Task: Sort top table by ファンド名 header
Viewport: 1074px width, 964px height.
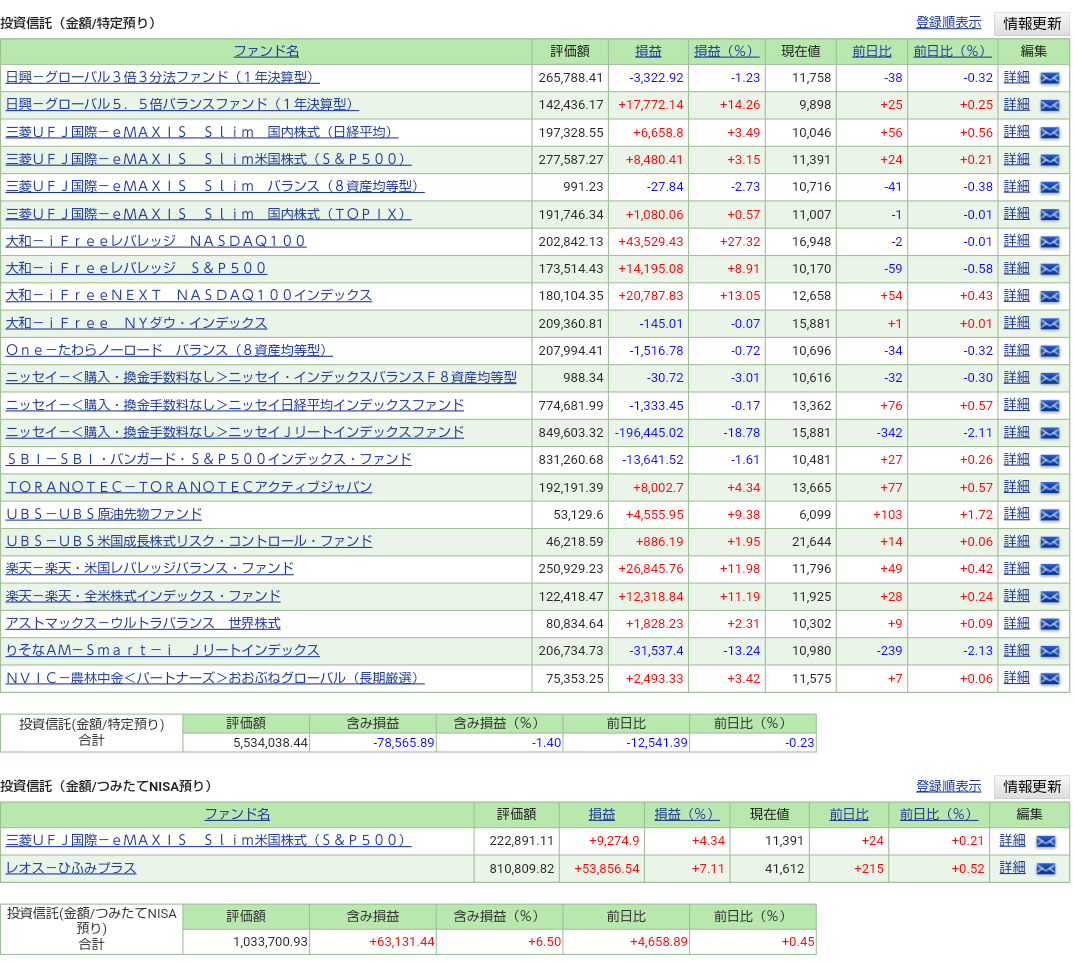Action: tap(266, 51)
